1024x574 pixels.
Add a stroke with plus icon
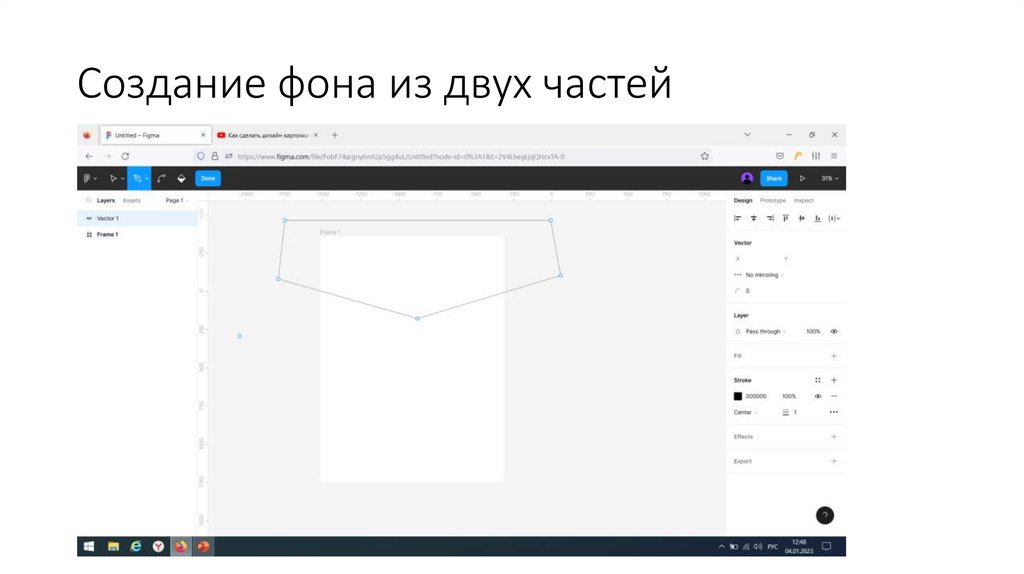point(834,380)
